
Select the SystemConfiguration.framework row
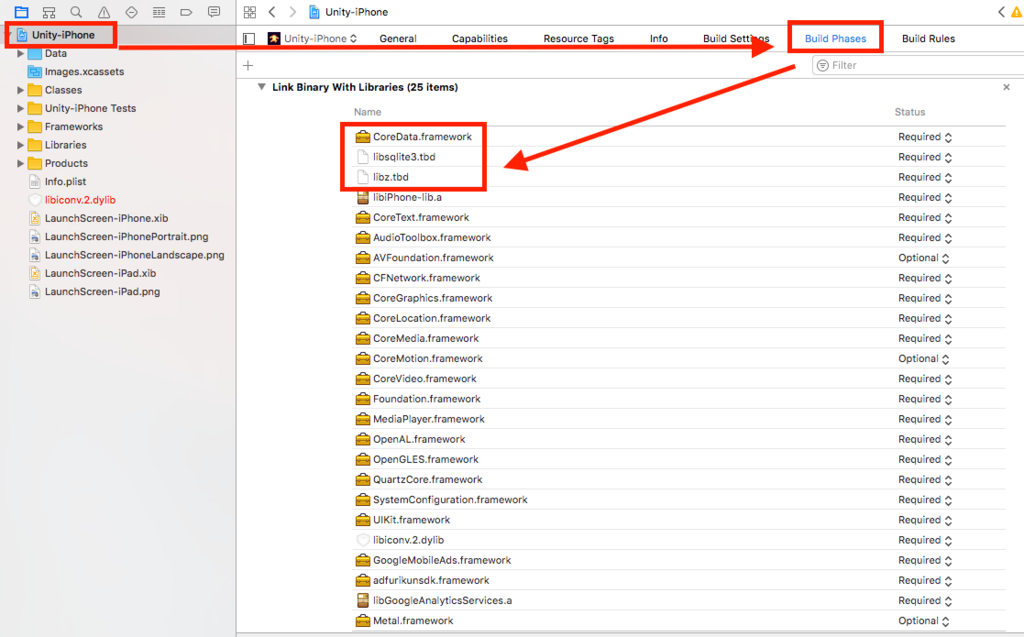[679, 500]
